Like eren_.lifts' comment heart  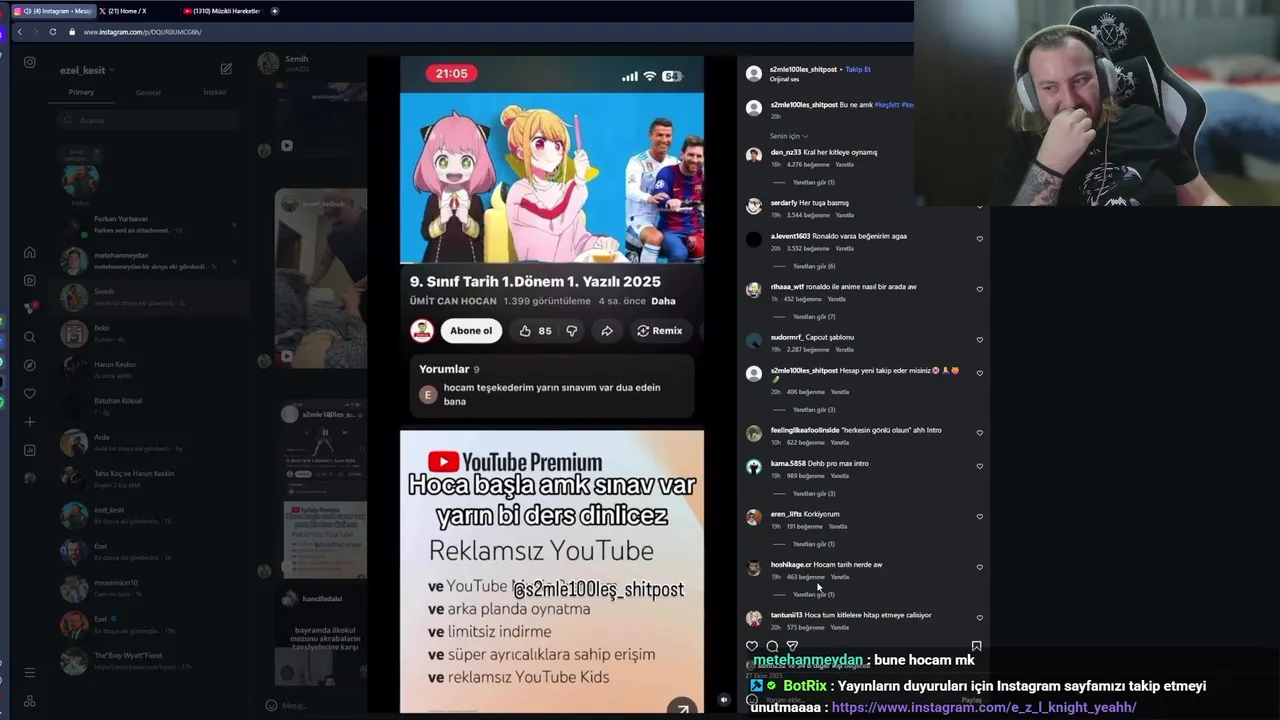pyautogui.click(x=980, y=517)
